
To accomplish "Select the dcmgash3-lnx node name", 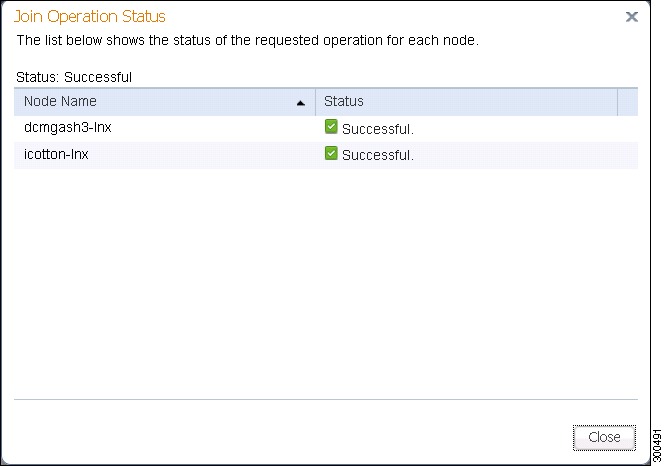I will click(x=68, y=128).
